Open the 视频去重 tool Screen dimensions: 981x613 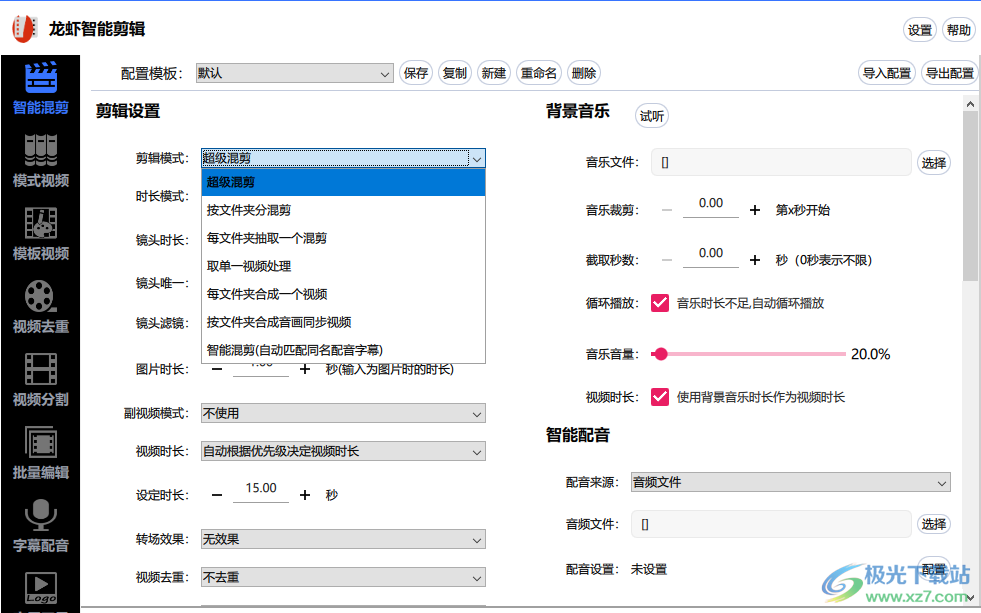point(40,304)
